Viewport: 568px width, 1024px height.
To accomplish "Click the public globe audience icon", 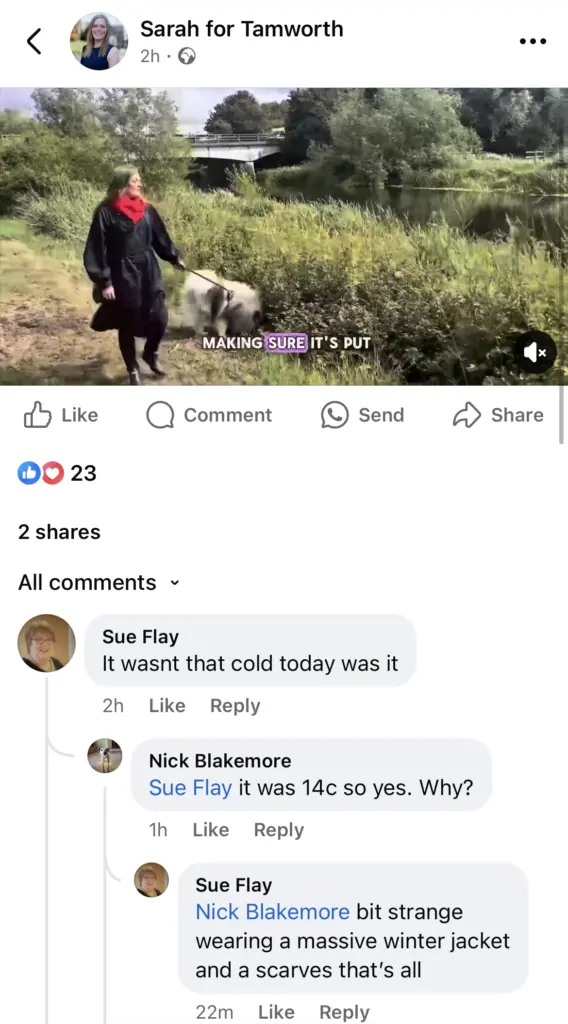I will click(187, 57).
